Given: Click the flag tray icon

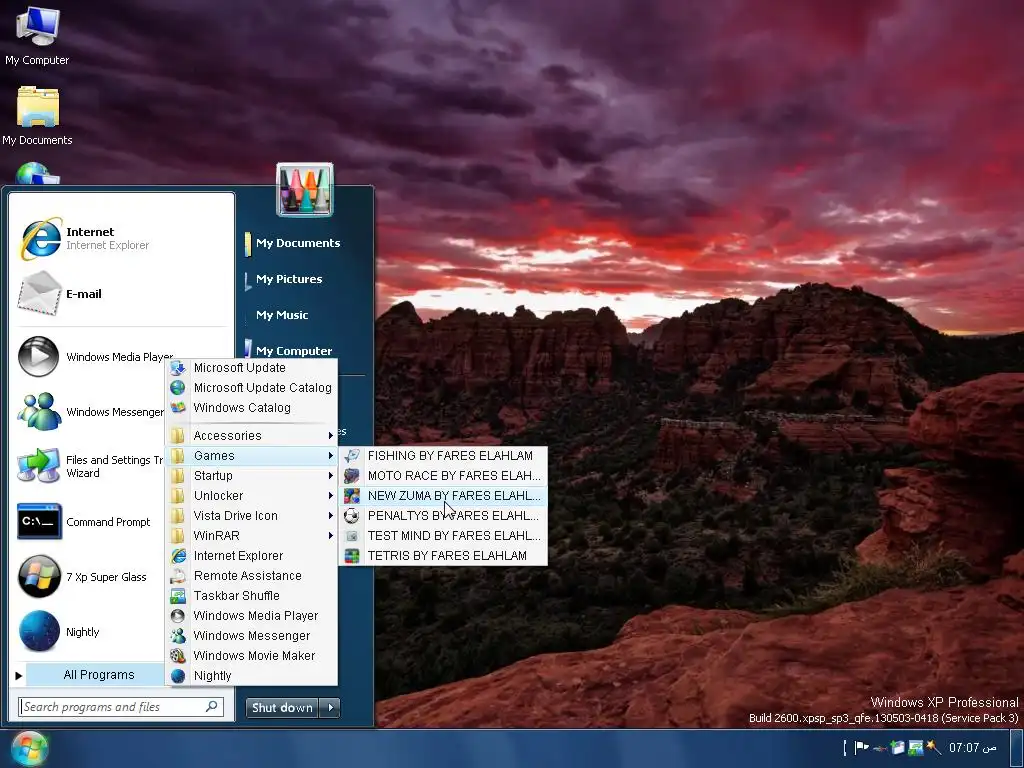Looking at the screenshot, I should click(862, 748).
